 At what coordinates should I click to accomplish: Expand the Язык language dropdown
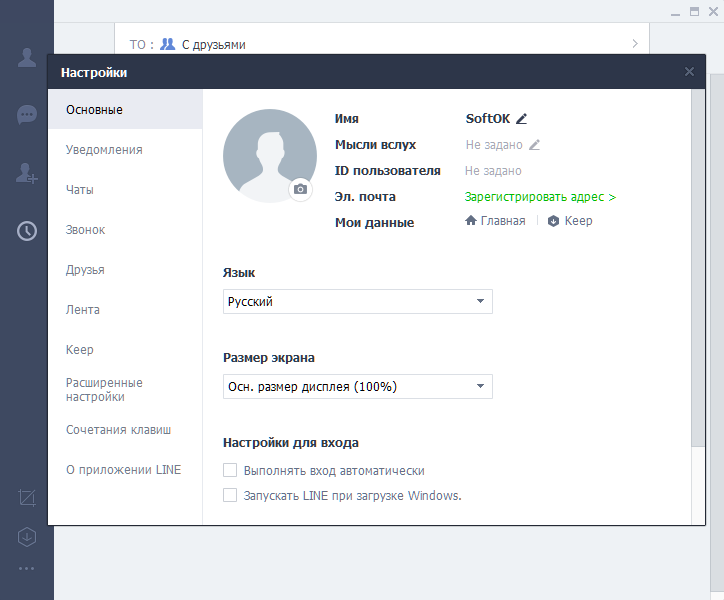tap(358, 301)
